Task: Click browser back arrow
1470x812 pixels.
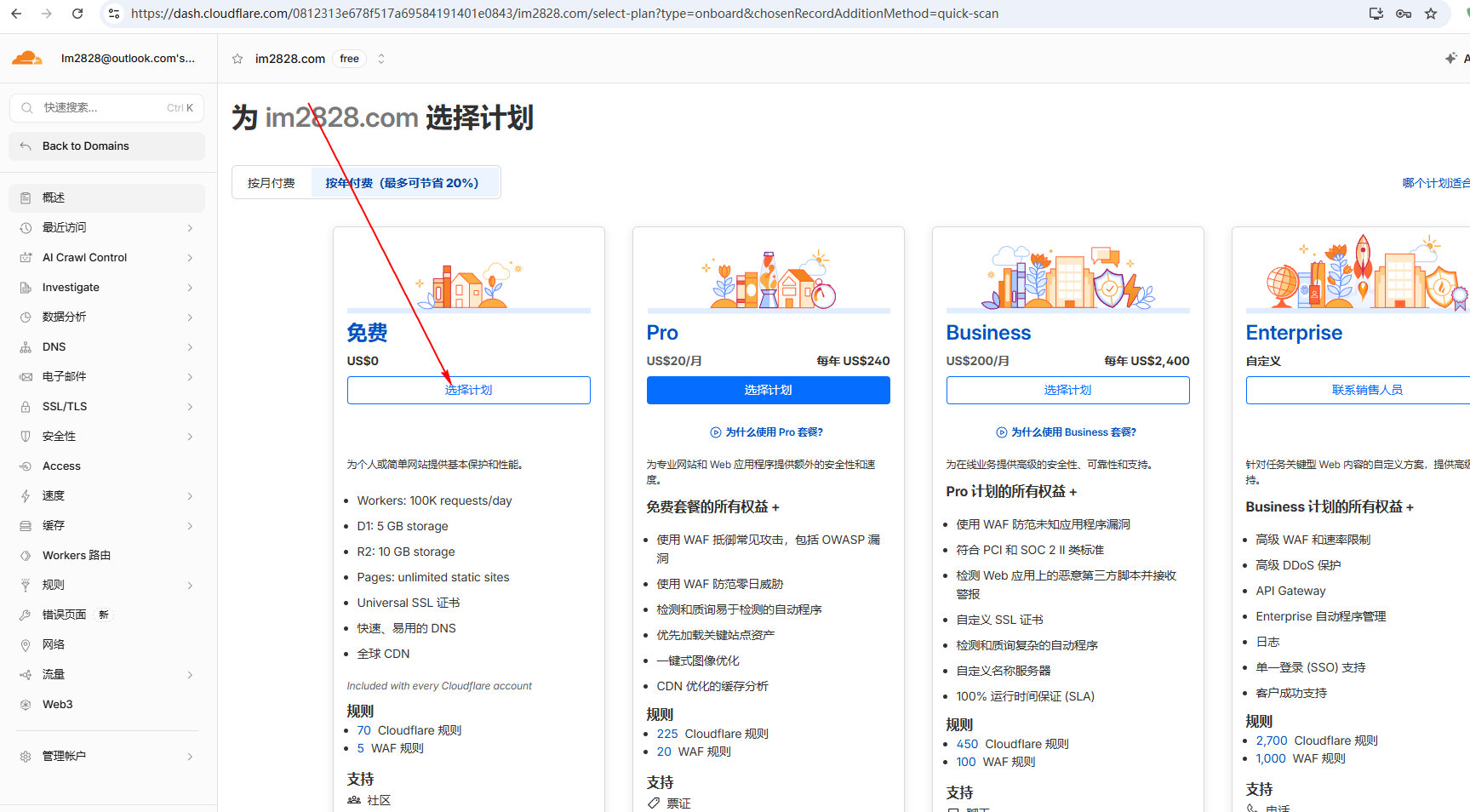Action: click(16, 14)
